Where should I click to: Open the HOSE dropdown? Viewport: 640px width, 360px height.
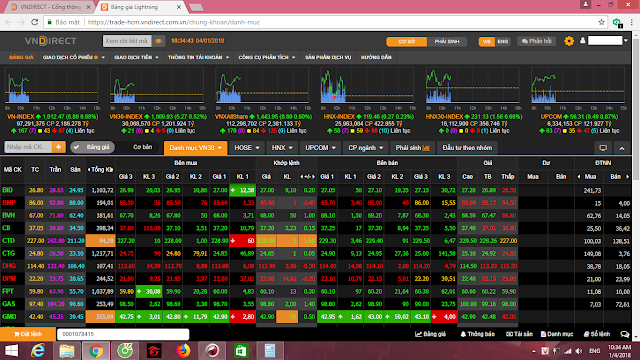click(247, 148)
